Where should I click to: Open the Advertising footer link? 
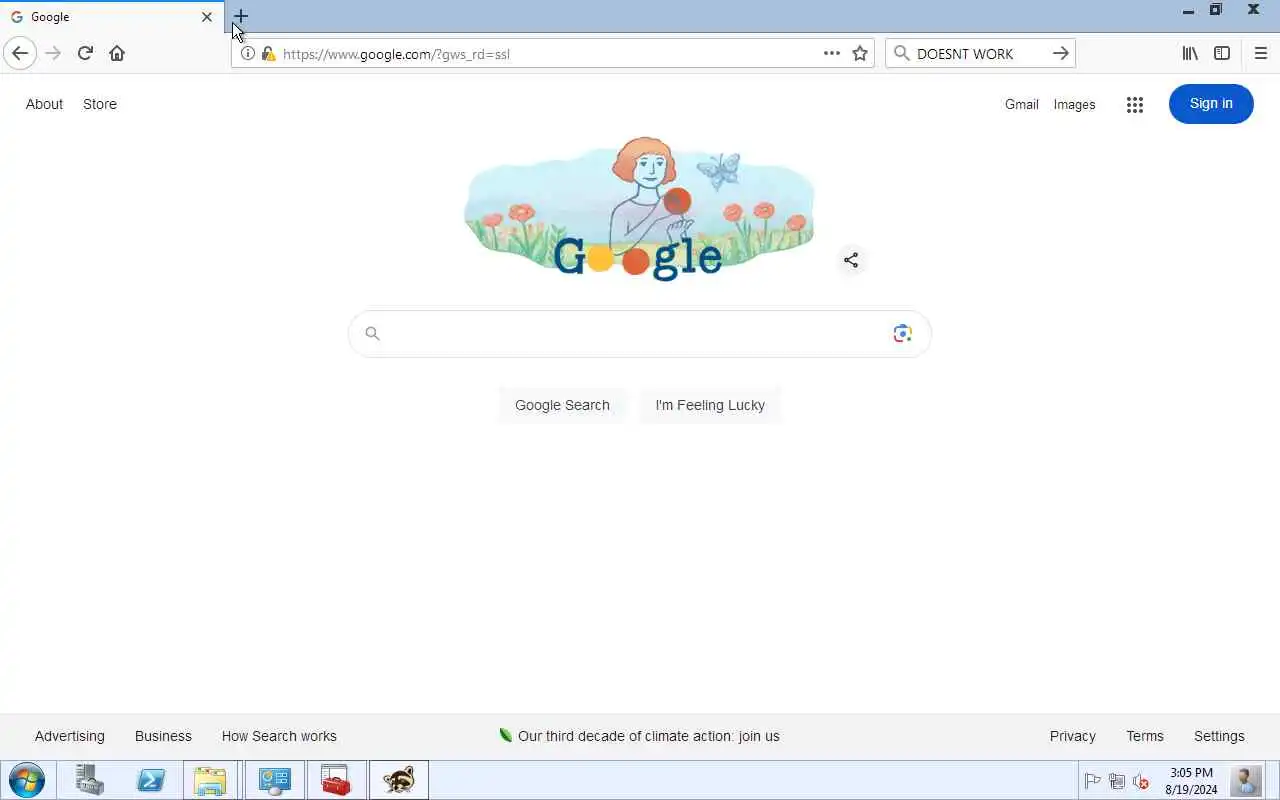click(69, 736)
